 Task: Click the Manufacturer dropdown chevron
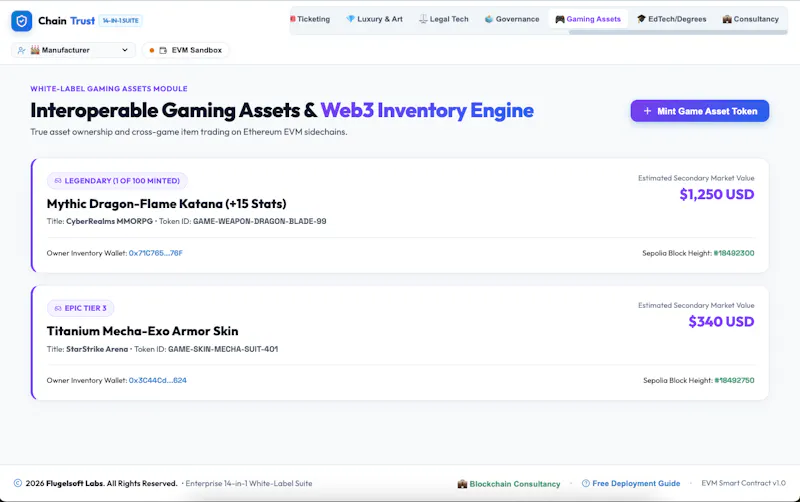tap(124, 50)
